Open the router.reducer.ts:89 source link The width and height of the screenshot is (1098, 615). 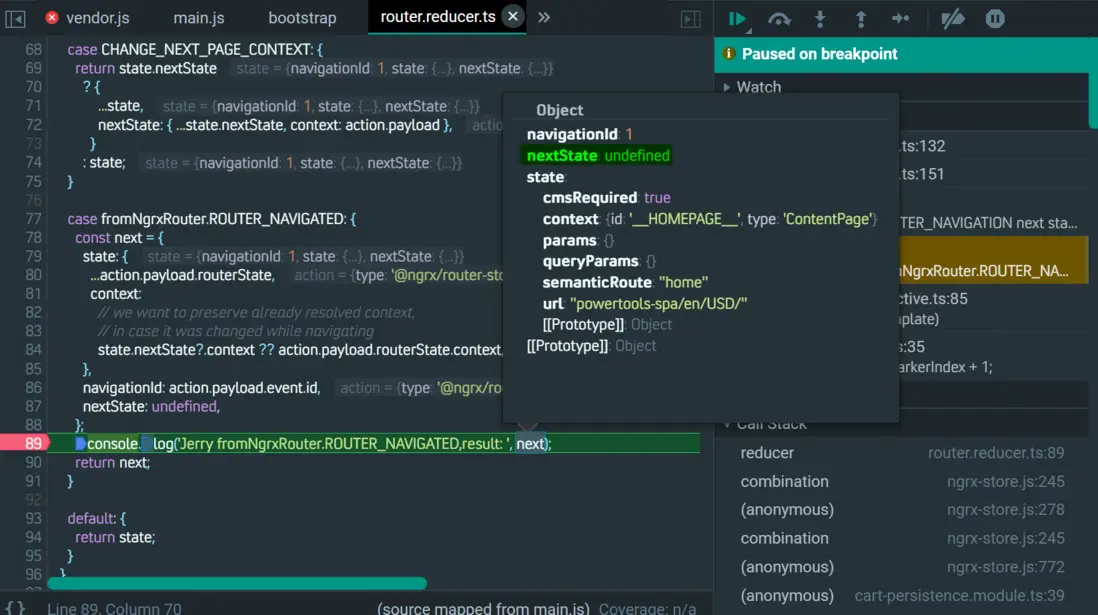(x=995, y=453)
